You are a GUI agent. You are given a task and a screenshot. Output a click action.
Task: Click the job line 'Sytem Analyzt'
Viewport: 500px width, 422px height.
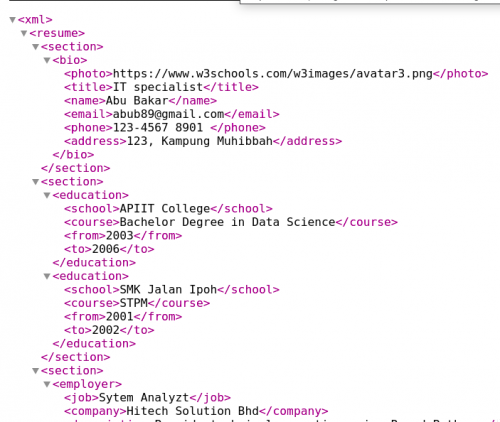(147, 398)
